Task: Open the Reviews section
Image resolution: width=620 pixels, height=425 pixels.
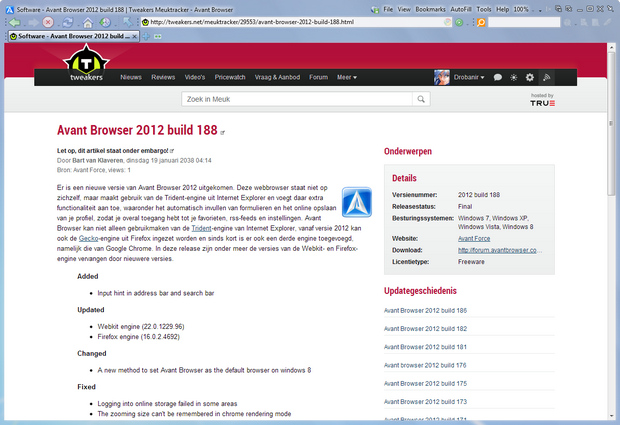Action: tap(163, 77)
